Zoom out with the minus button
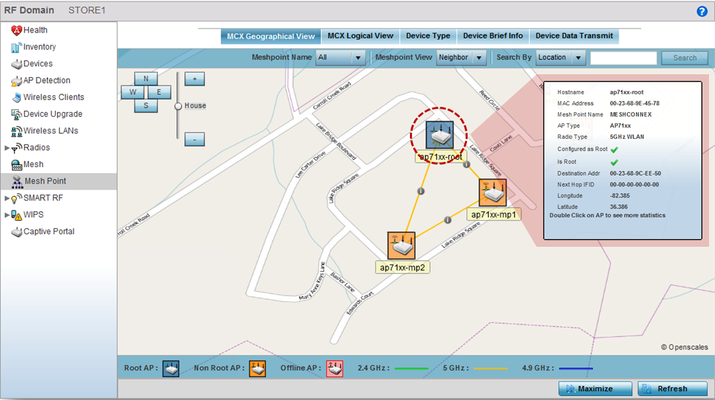The image size is (715, 400). point(195,140)
